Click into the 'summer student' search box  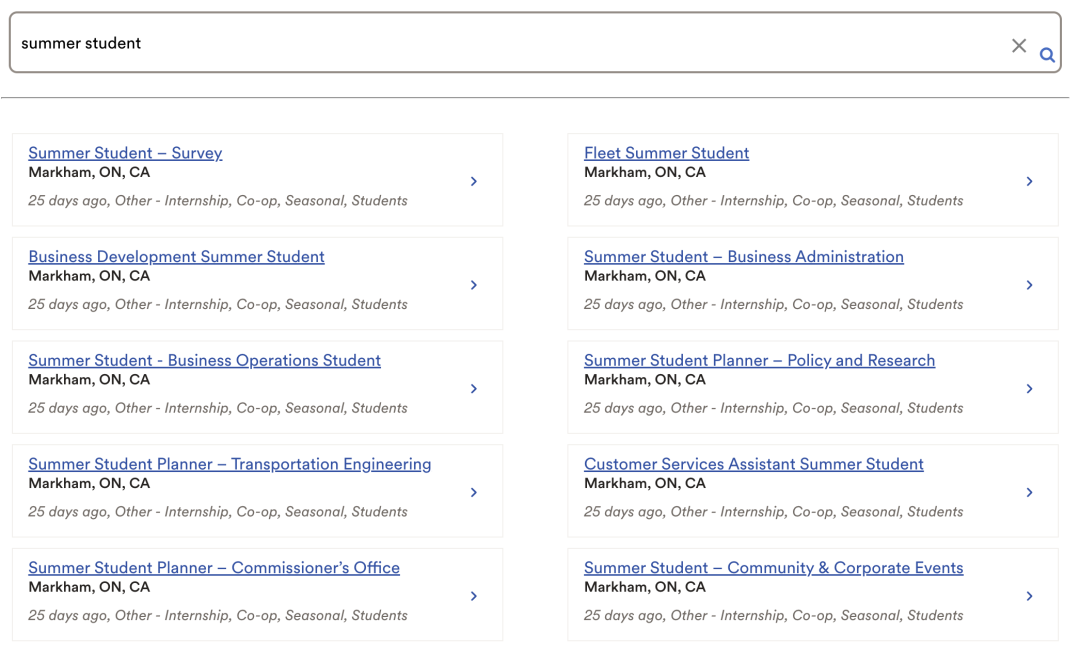[x=500, y=43]
